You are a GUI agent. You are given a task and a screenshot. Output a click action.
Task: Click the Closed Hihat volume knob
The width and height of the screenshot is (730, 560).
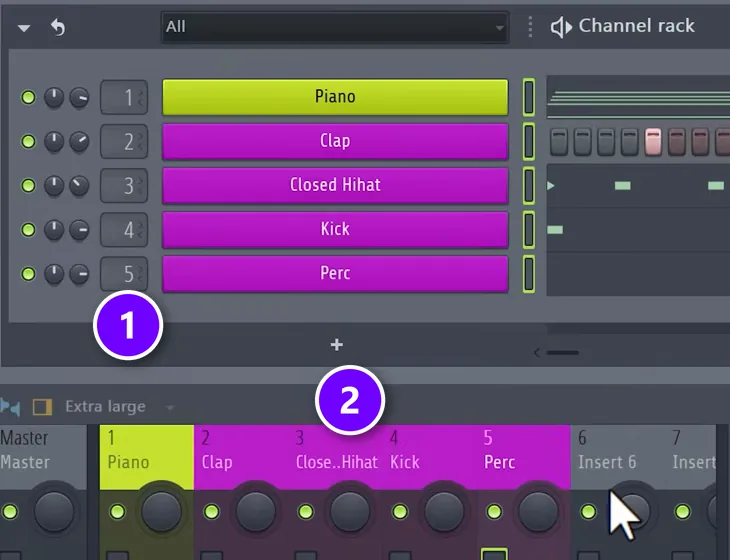(79, 185)
